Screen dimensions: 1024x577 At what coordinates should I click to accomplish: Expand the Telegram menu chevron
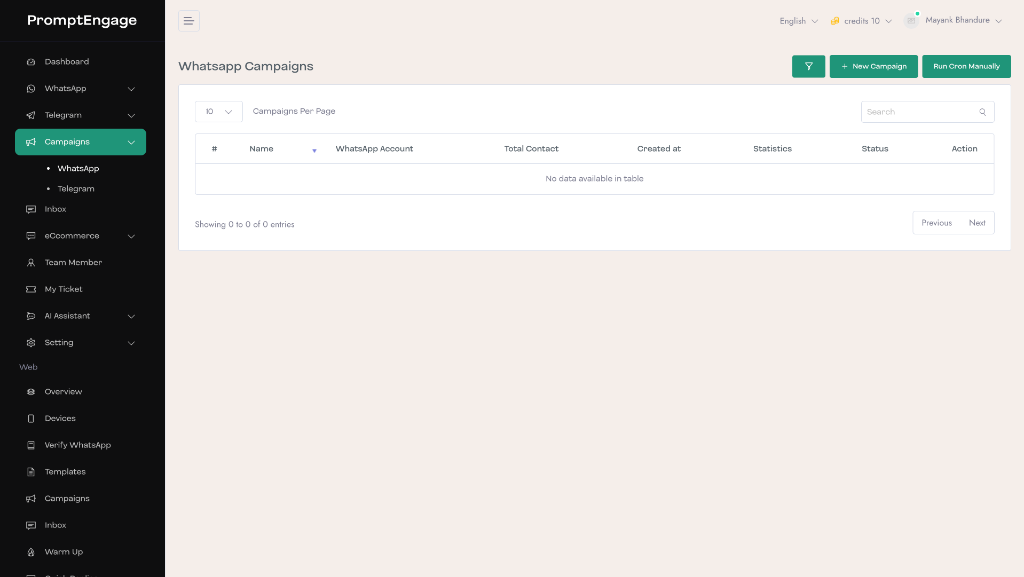tap(131, 116)
